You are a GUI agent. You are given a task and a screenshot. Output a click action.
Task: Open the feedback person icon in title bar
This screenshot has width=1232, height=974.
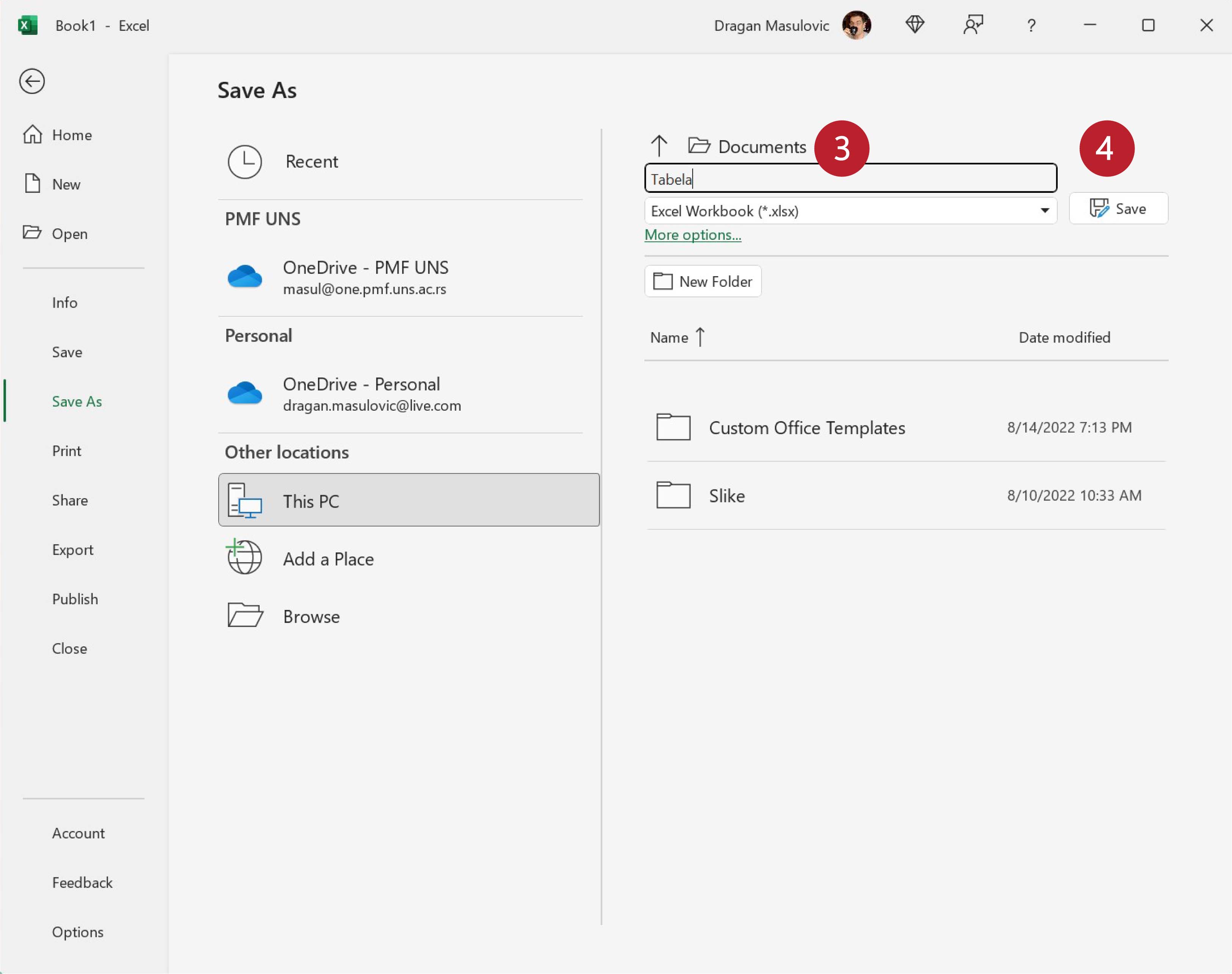tap(973, 25)
